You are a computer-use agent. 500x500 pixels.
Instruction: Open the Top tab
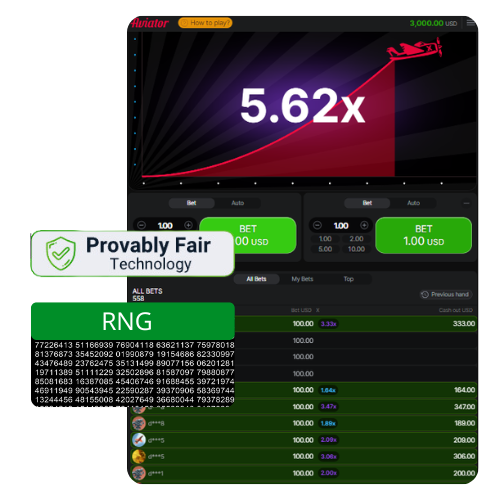tap(348, 279)
